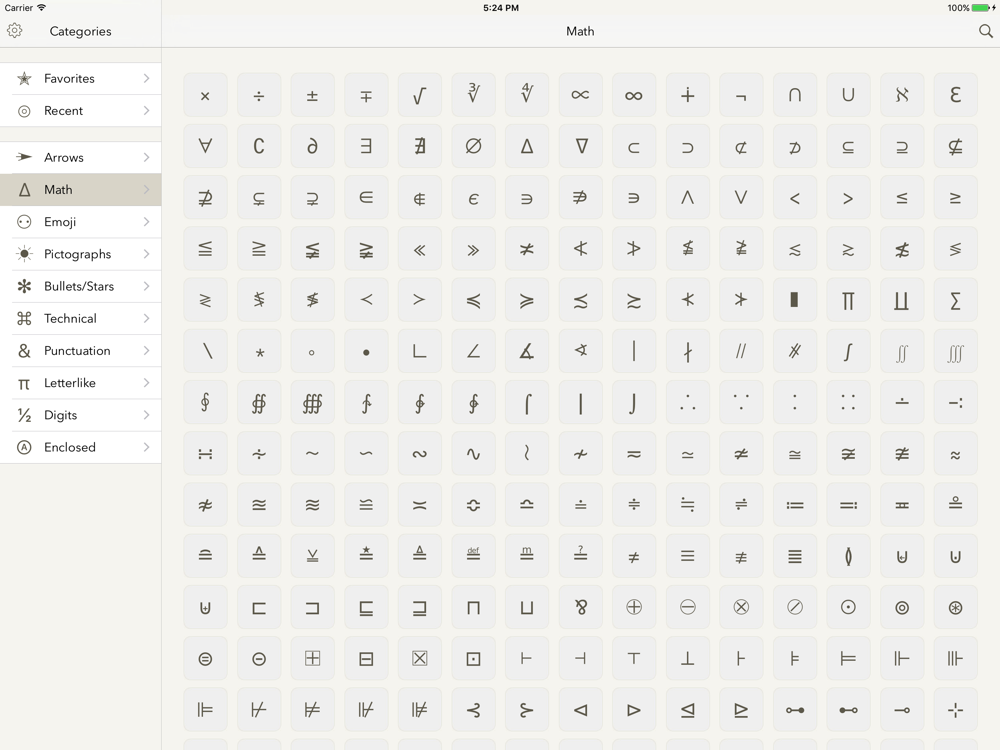Image resolution: width=1000 pixels, height=750 pixels.
Task: Select the angle symbol
Action: (x=473, y=351)
